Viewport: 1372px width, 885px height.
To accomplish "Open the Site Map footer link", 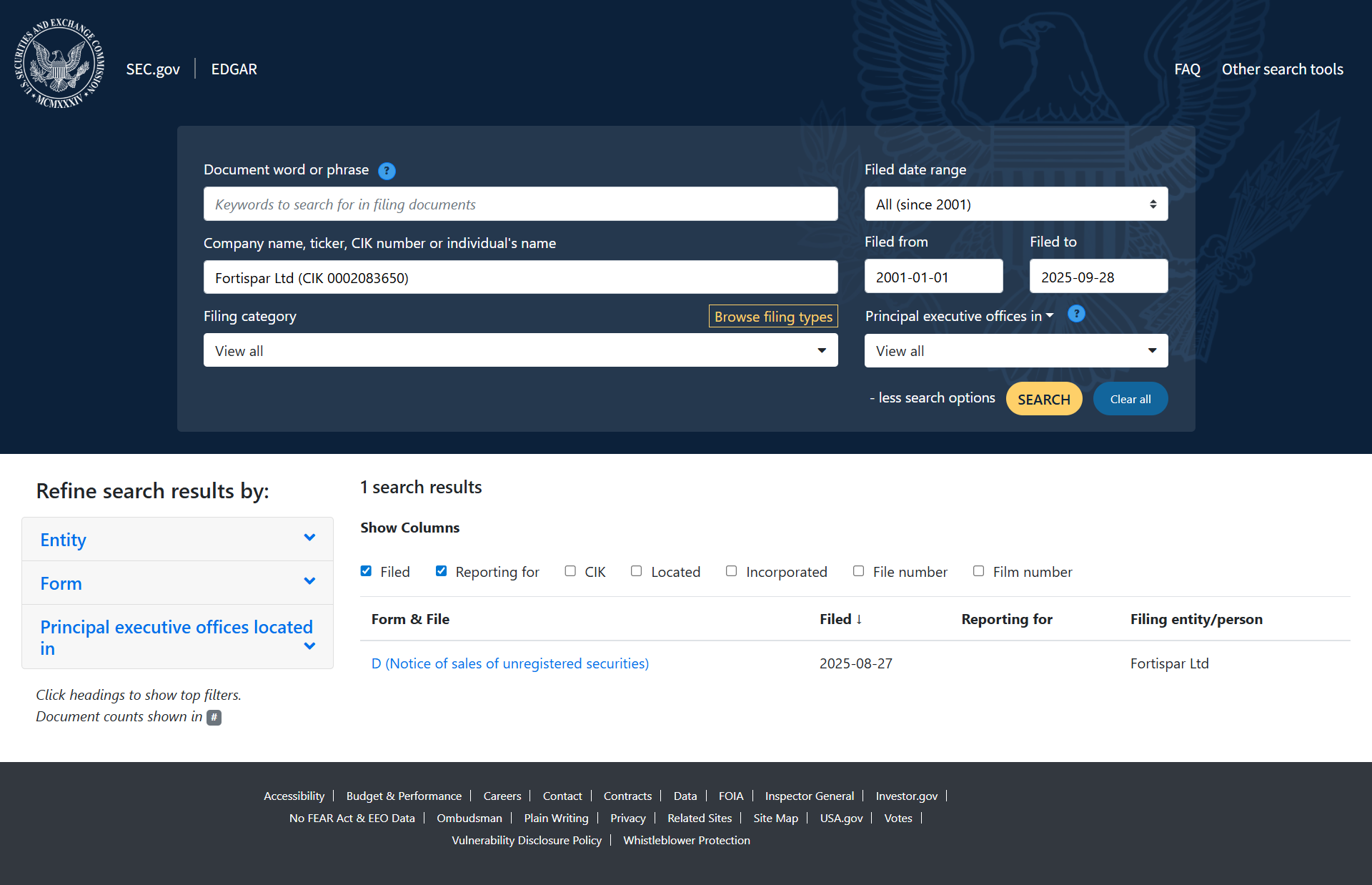I will click(775, 819).
